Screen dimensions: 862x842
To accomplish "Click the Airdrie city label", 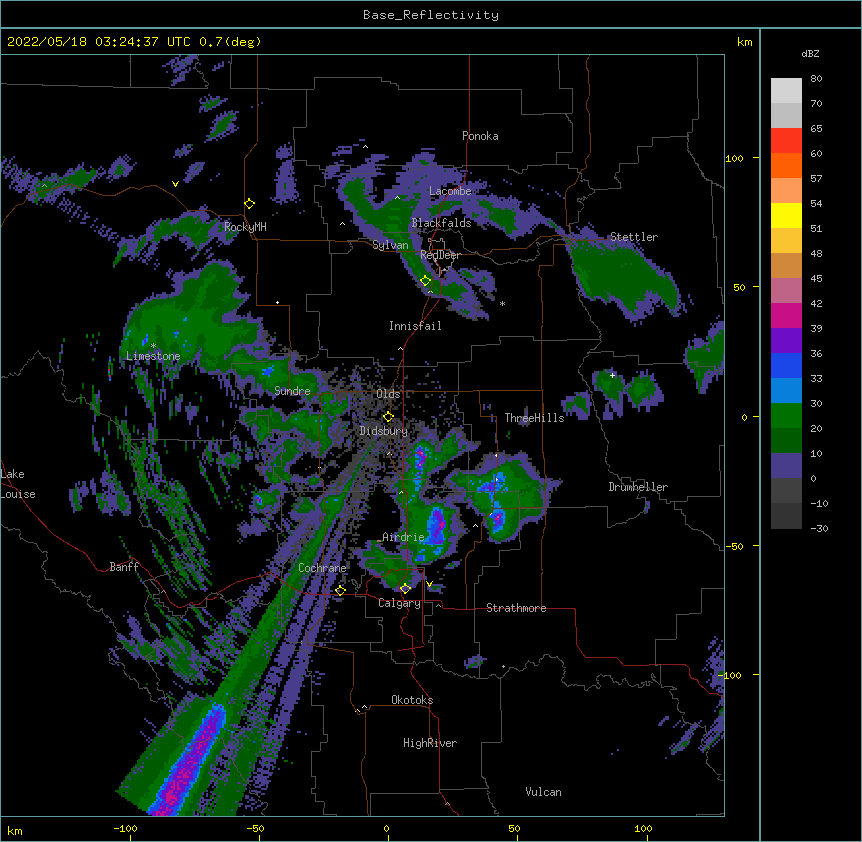I will (403, 537).
